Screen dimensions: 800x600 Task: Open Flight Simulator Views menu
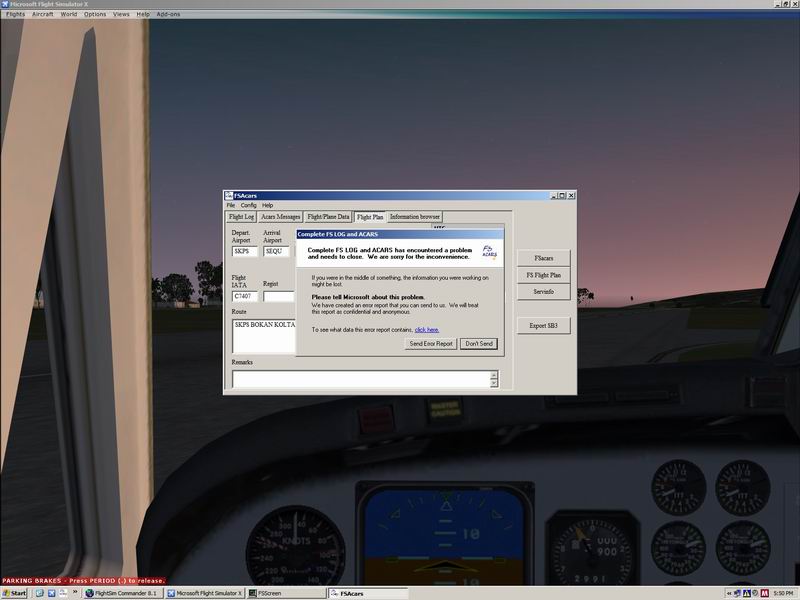(121, 14)
